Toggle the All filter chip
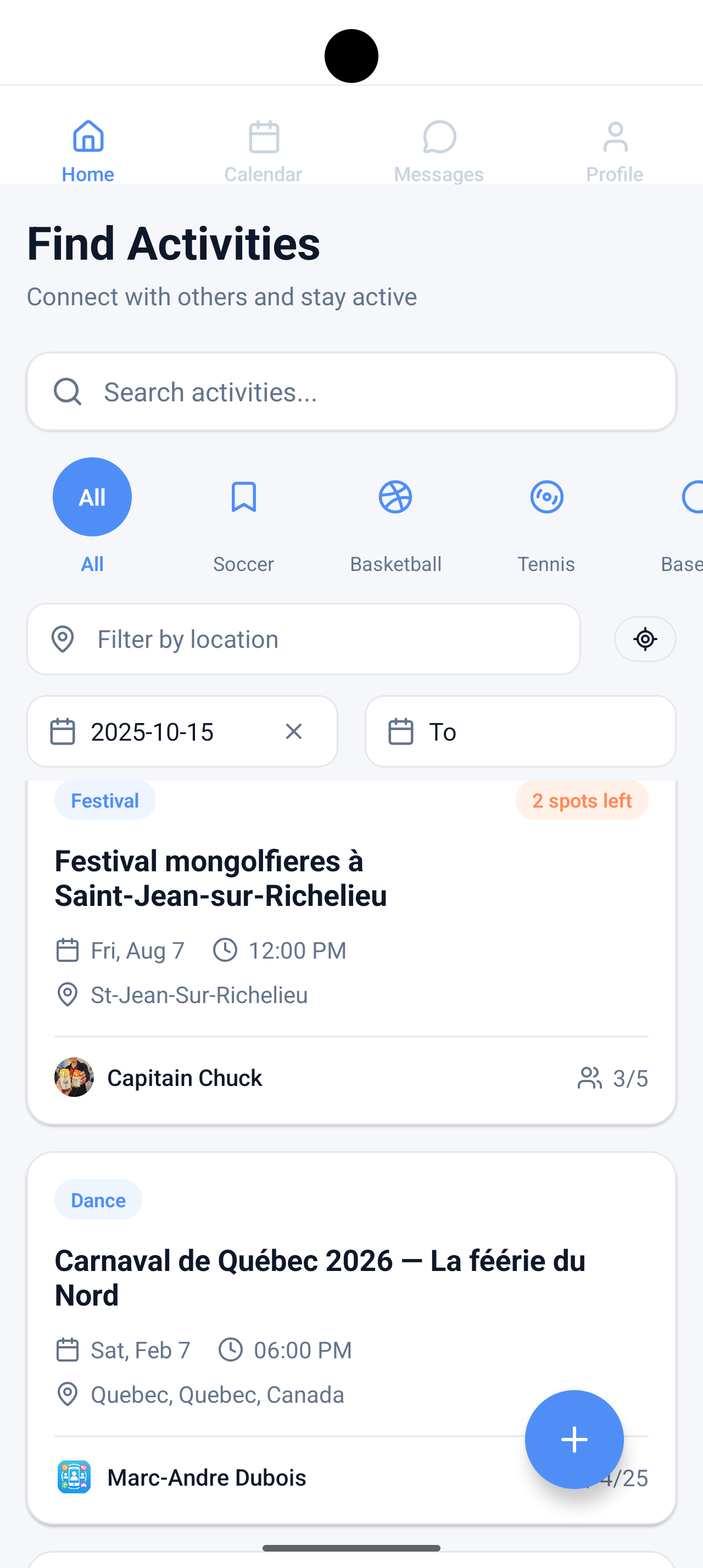 click(92, 497)
